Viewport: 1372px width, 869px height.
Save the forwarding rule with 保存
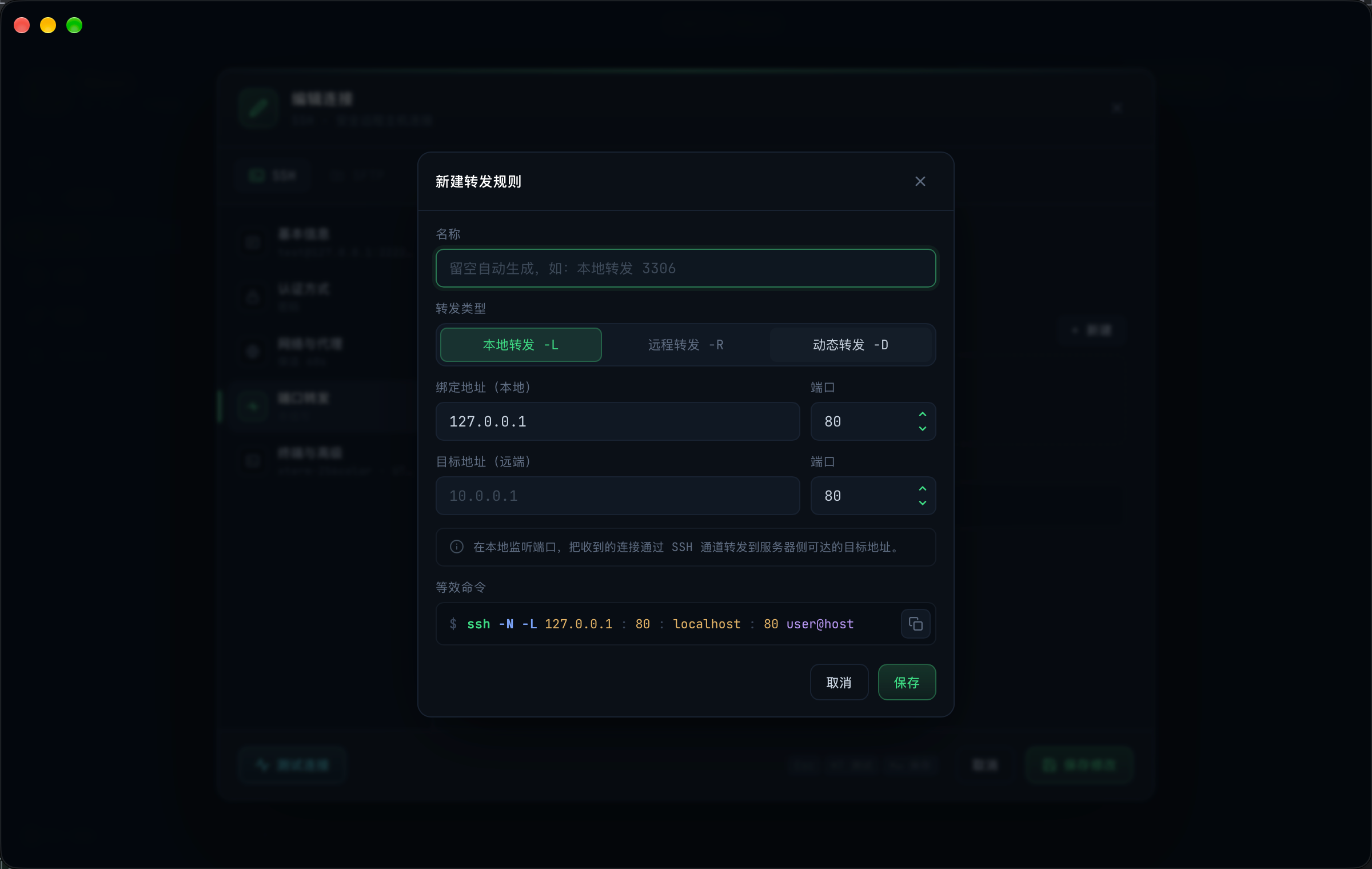tap(907, 682)
